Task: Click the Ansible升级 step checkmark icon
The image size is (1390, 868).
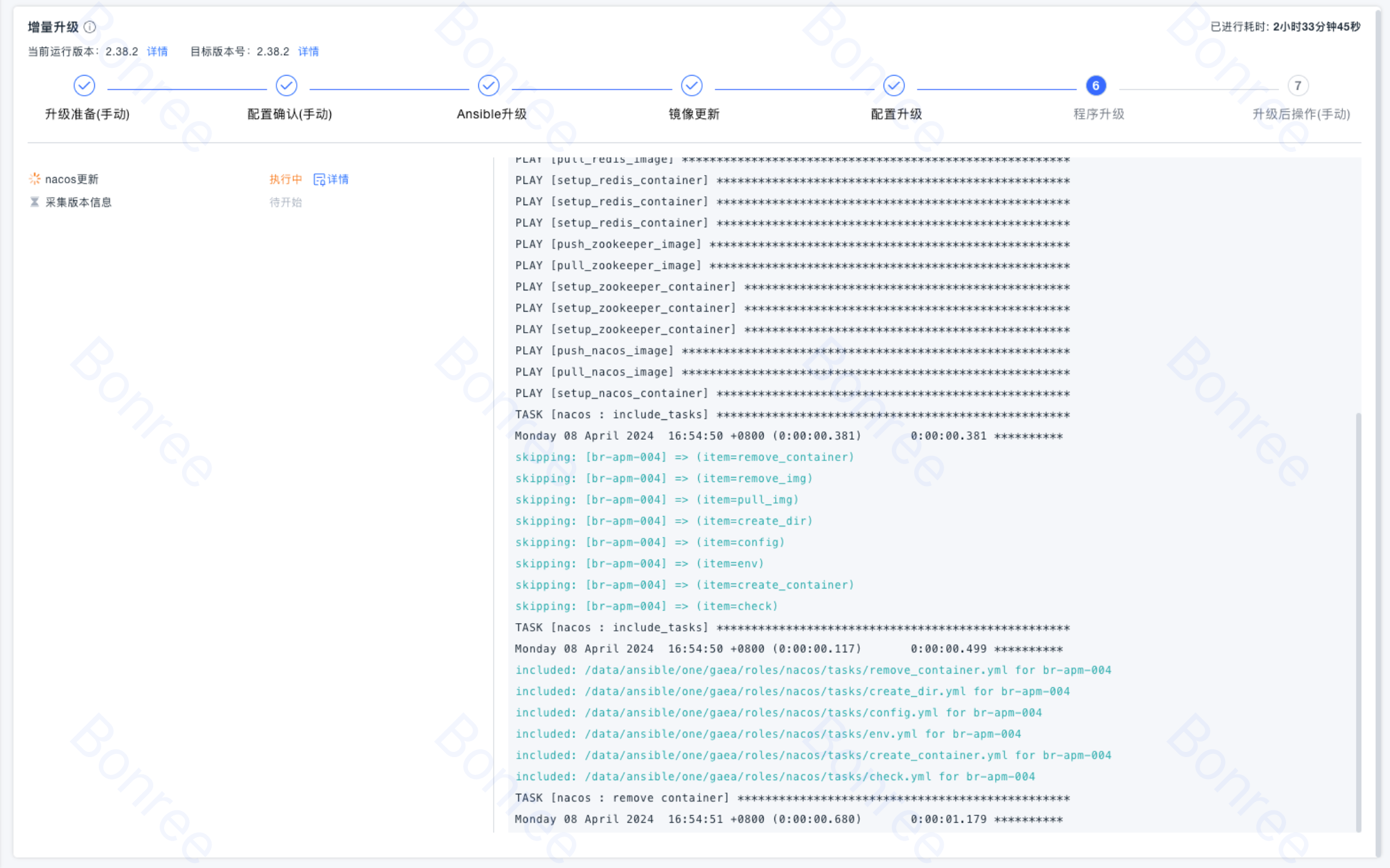Action: [489, 85]
